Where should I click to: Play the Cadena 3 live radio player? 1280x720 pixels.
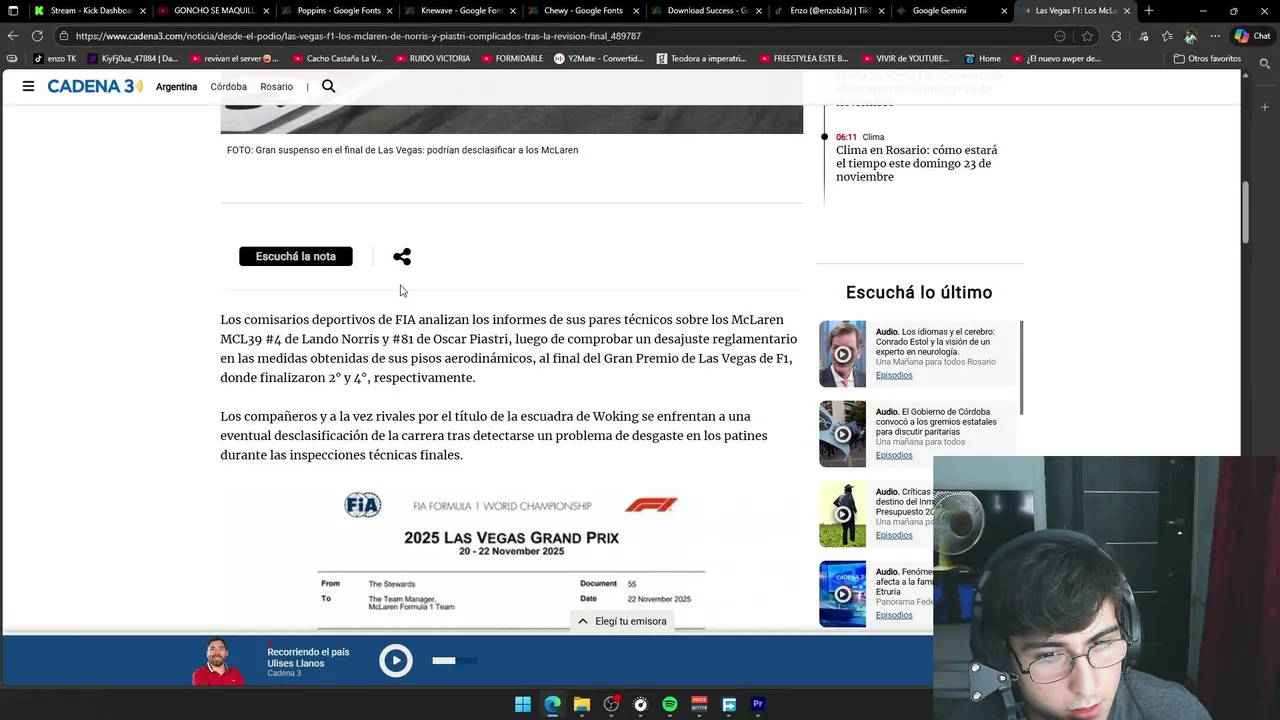pos(396,660)
